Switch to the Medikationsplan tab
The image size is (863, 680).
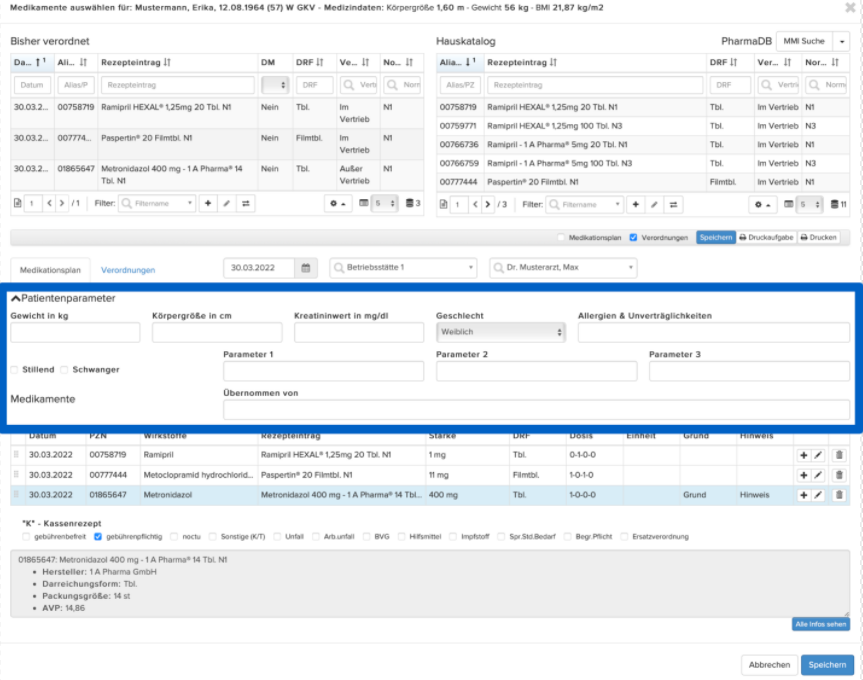tap(50, 270)
